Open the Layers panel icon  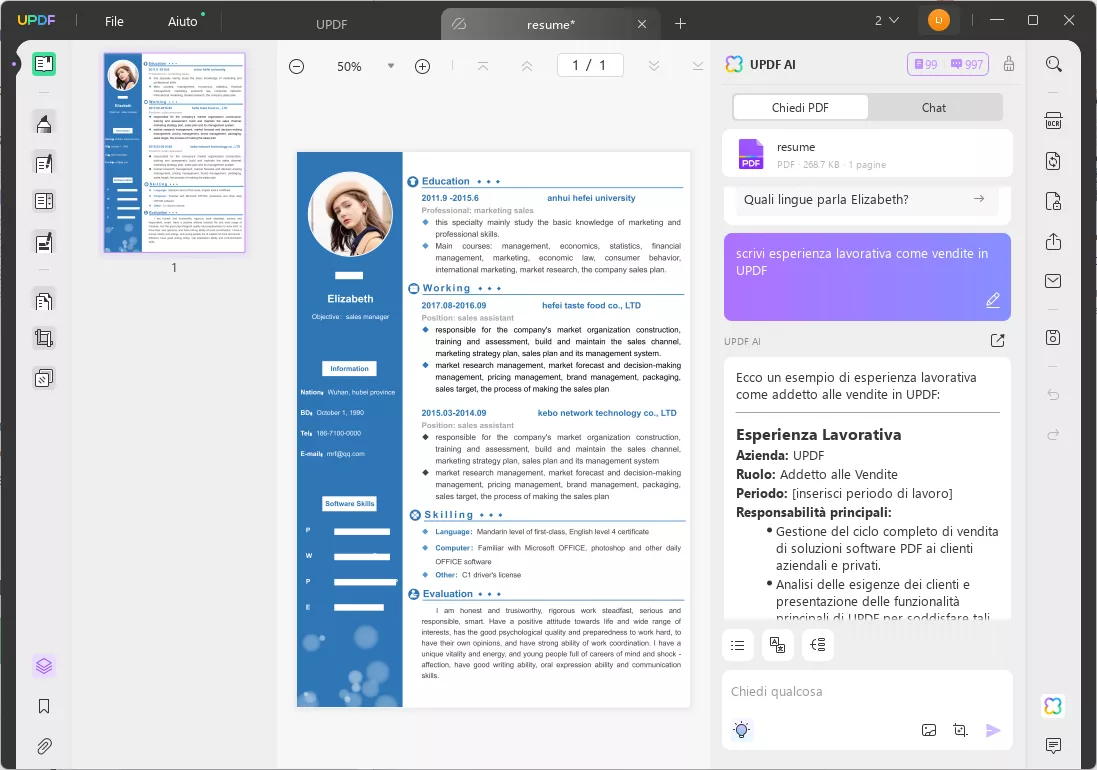pyautogui.click(x=44, y=666)
